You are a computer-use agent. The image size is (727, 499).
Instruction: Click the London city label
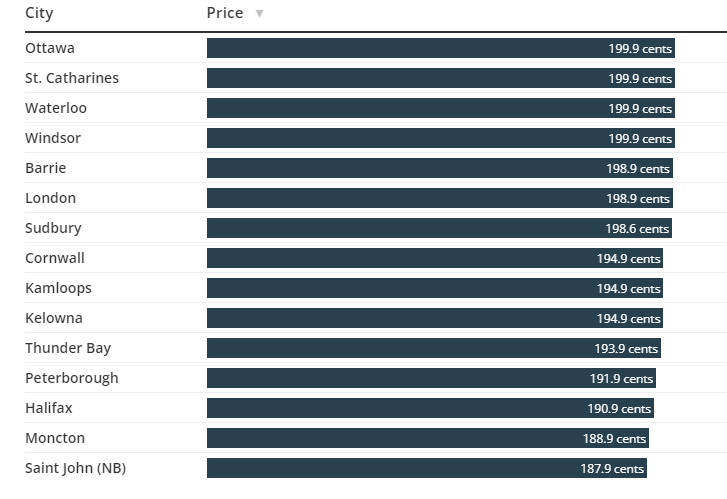50,198
